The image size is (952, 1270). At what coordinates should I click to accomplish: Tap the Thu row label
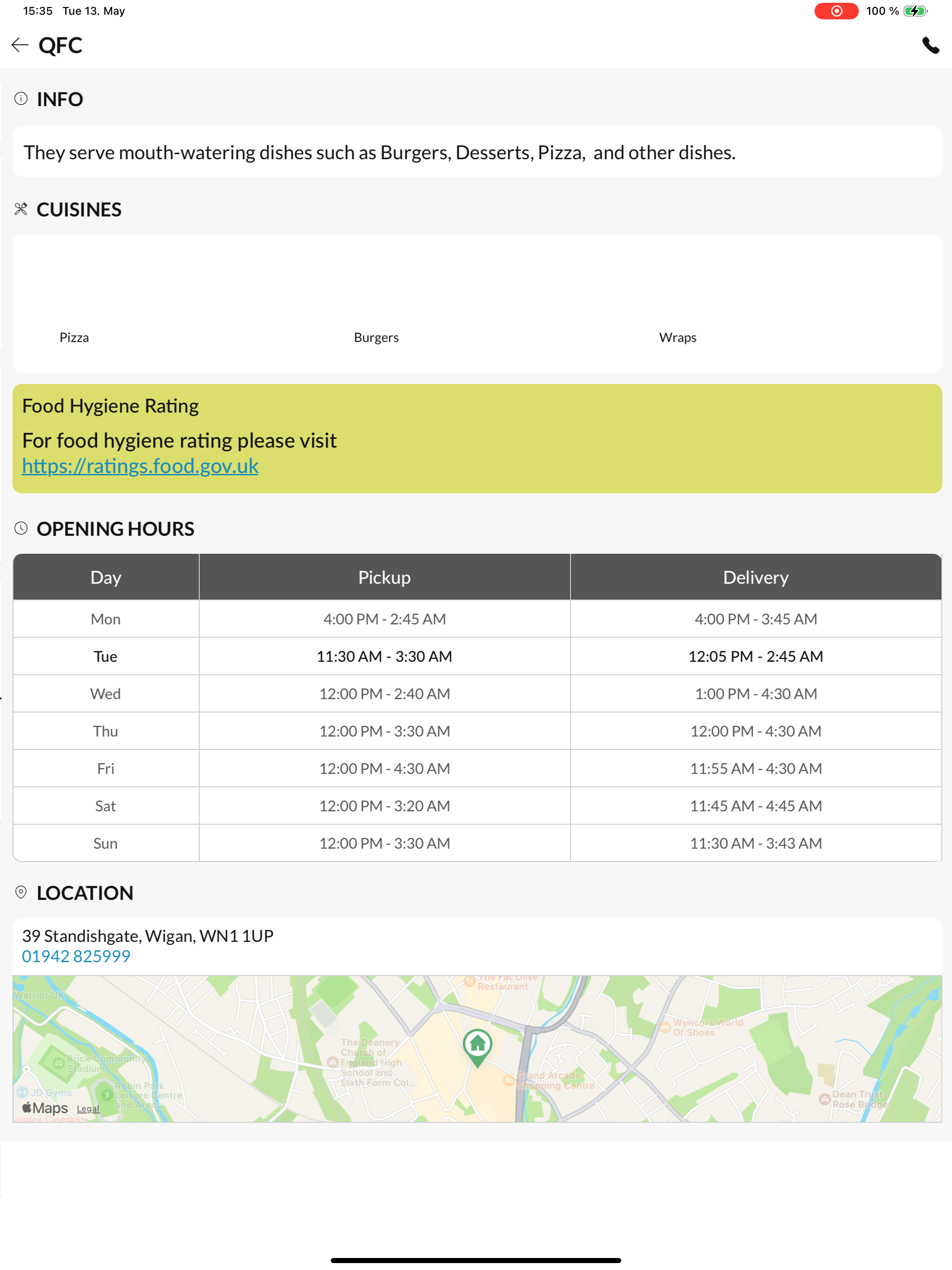coord(106,731)
